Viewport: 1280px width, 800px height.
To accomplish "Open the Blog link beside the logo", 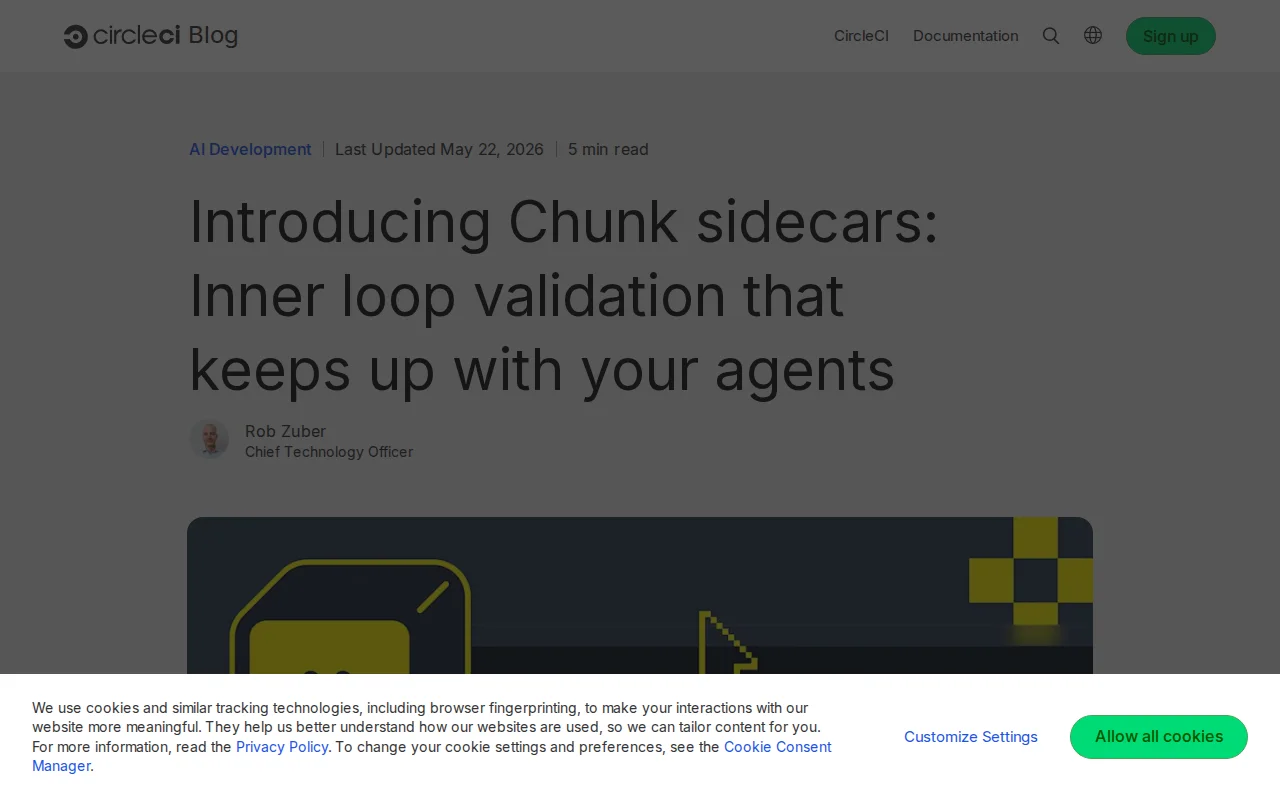I will pos(213,36).
